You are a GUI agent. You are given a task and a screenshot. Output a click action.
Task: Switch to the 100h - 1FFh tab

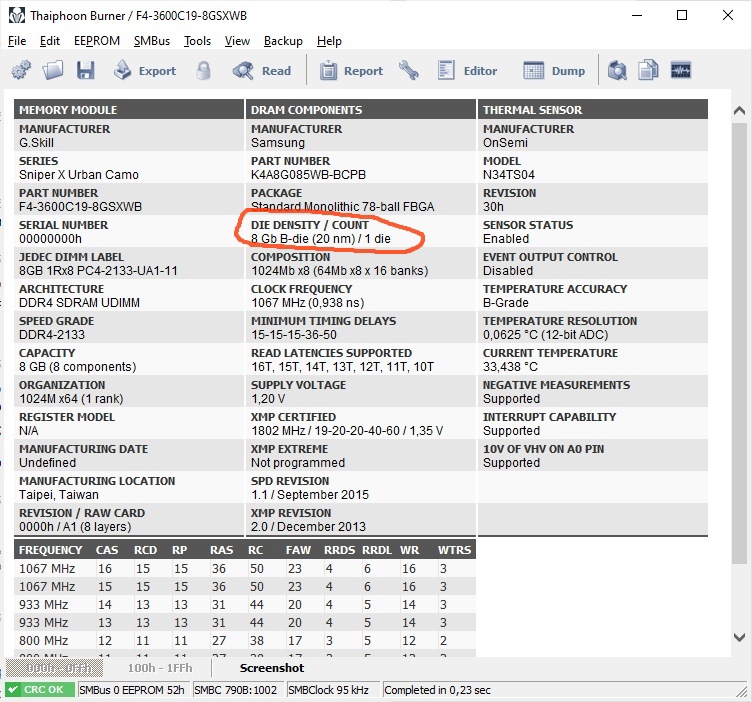160,667
